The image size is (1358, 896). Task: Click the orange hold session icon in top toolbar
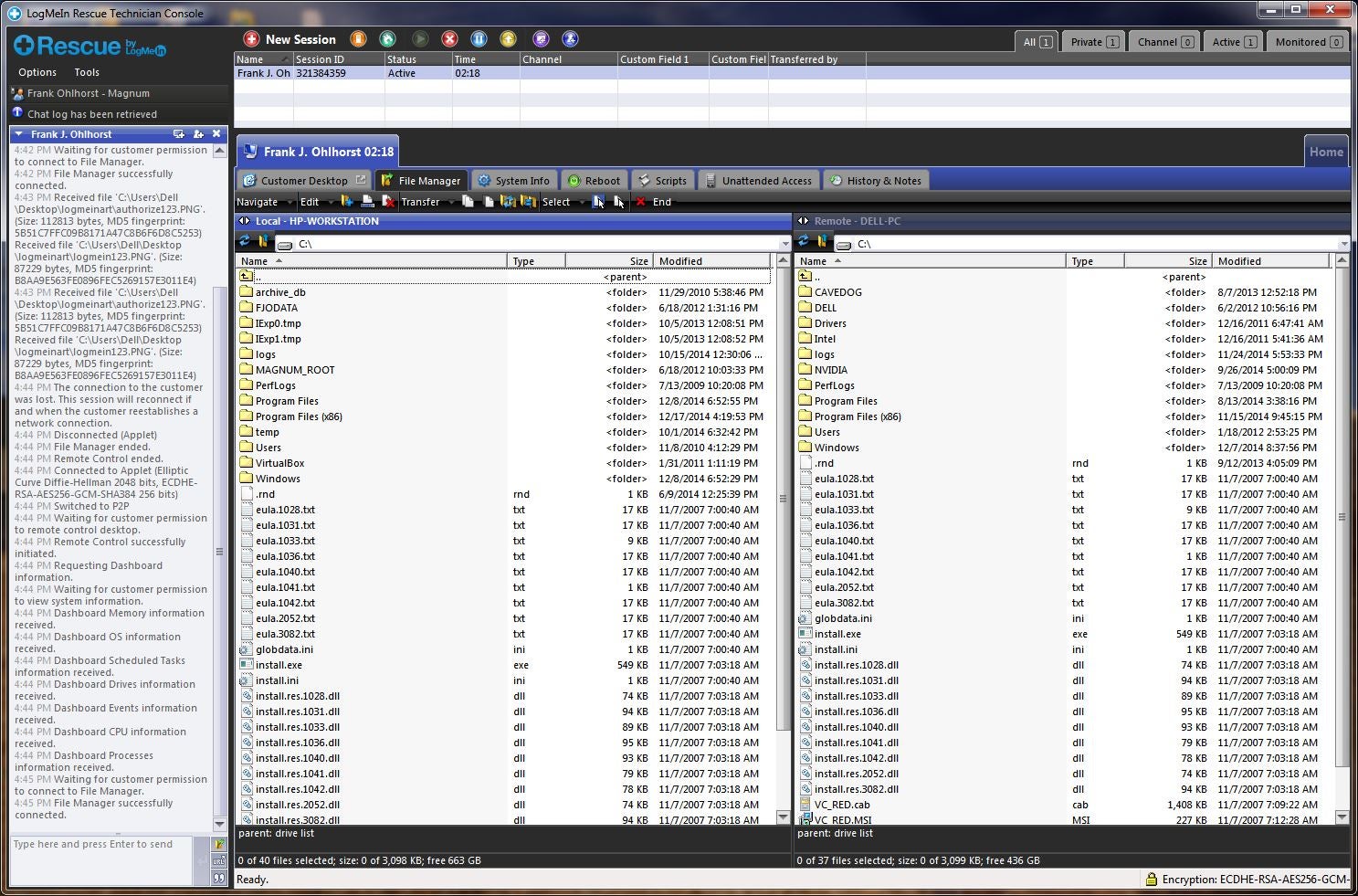[x=359, y=39]
